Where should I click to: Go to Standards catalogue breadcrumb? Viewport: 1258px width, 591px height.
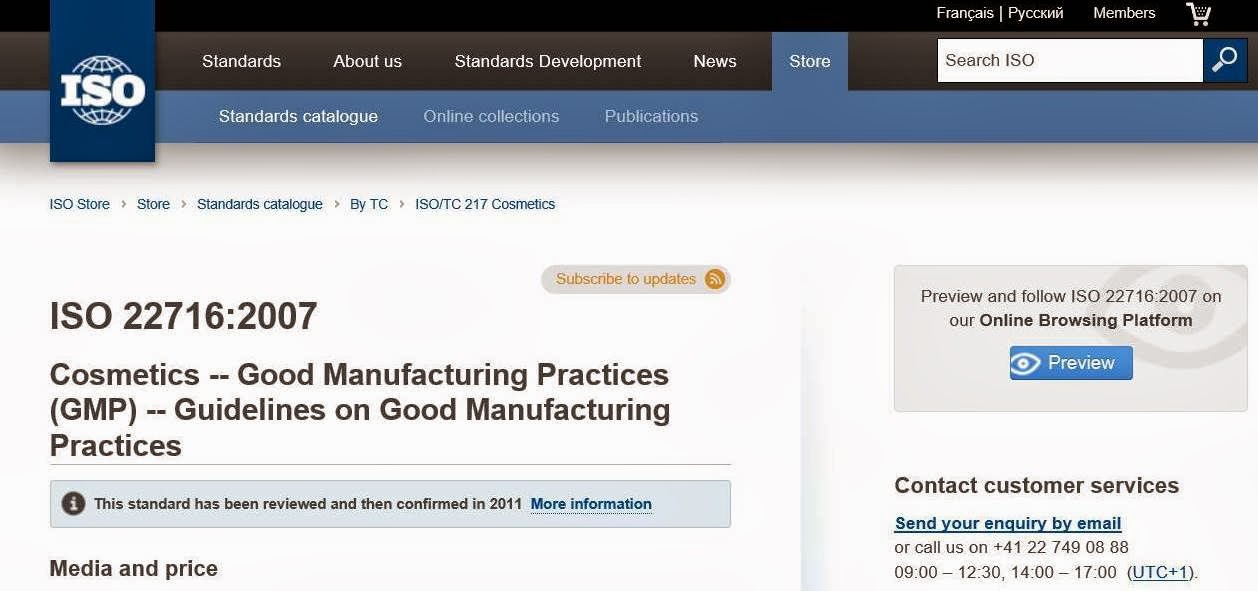point(260,204)
